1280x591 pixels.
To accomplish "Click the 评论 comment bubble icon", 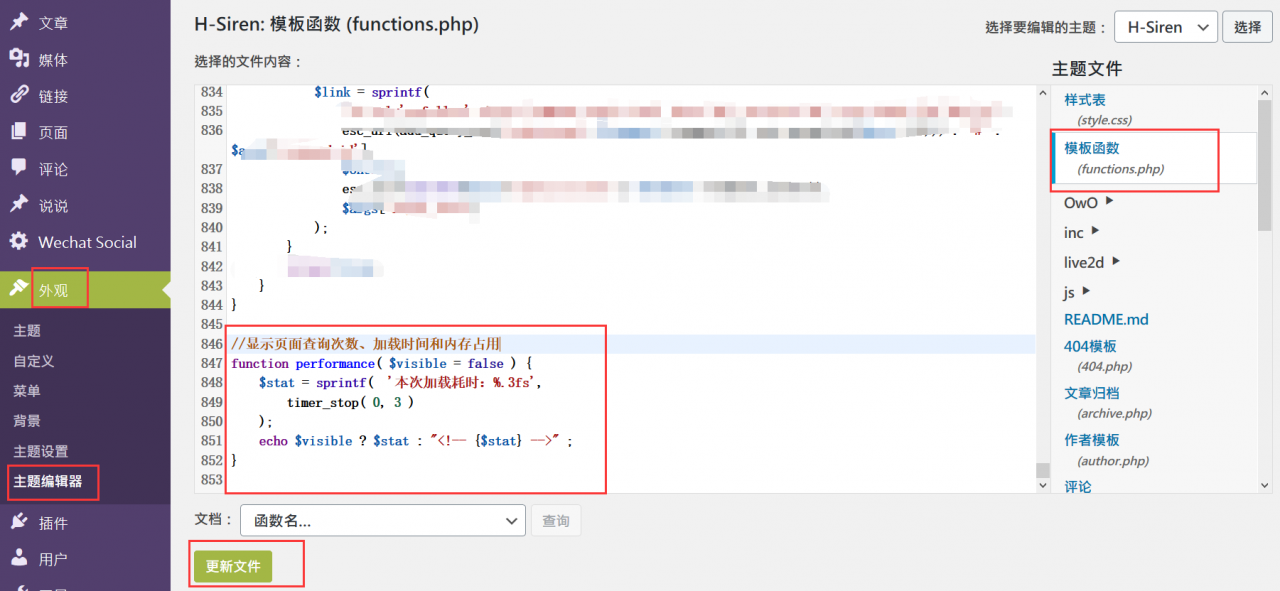I will tap(18, 169).
